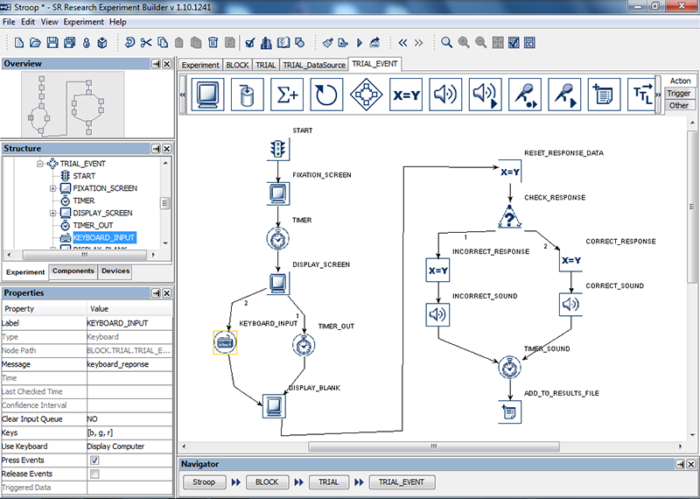Switch palette to the Trigger category
Image resolution: width=700 pixels, height=499 pixels.
[x=679, y=93]
